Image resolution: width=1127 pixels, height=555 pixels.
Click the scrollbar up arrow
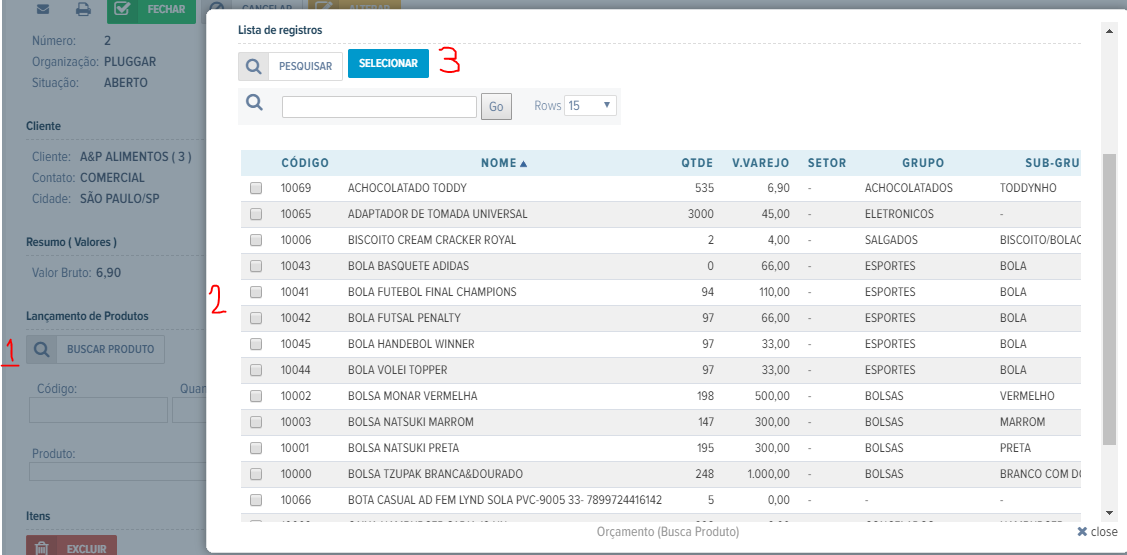click(1110, 29)
